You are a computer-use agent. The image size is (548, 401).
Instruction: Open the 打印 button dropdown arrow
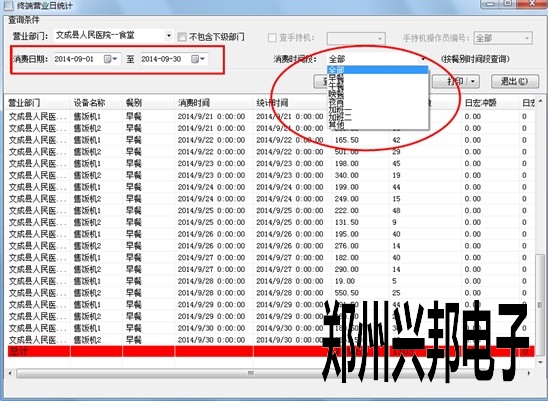click(473, 81)
